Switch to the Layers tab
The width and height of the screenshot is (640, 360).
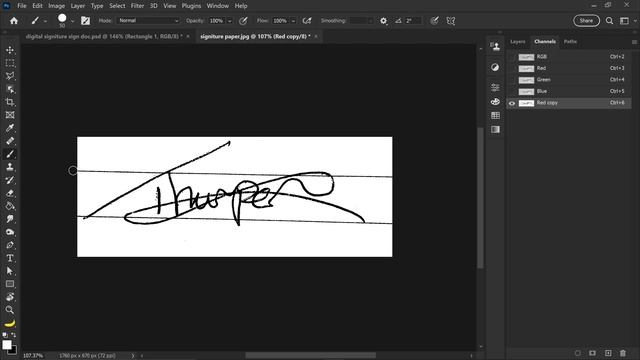point(518,42)
